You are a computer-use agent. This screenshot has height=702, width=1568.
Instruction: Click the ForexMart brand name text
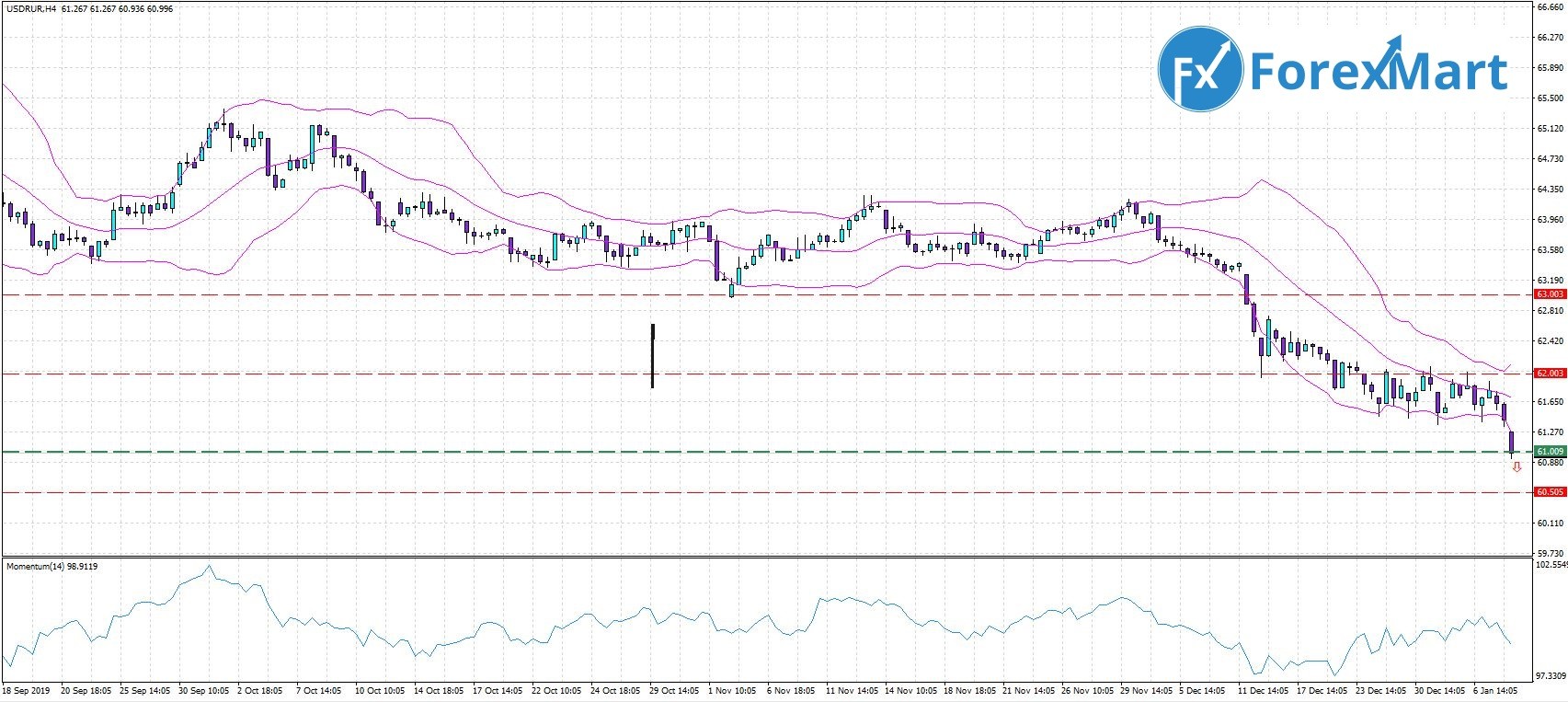click(1378, 72)
